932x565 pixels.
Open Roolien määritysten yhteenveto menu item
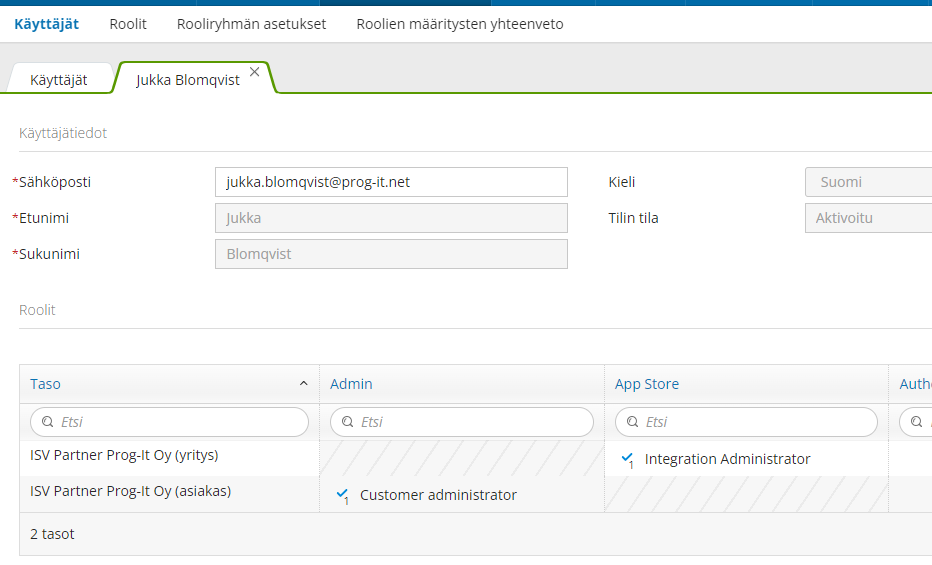[459, 24]
